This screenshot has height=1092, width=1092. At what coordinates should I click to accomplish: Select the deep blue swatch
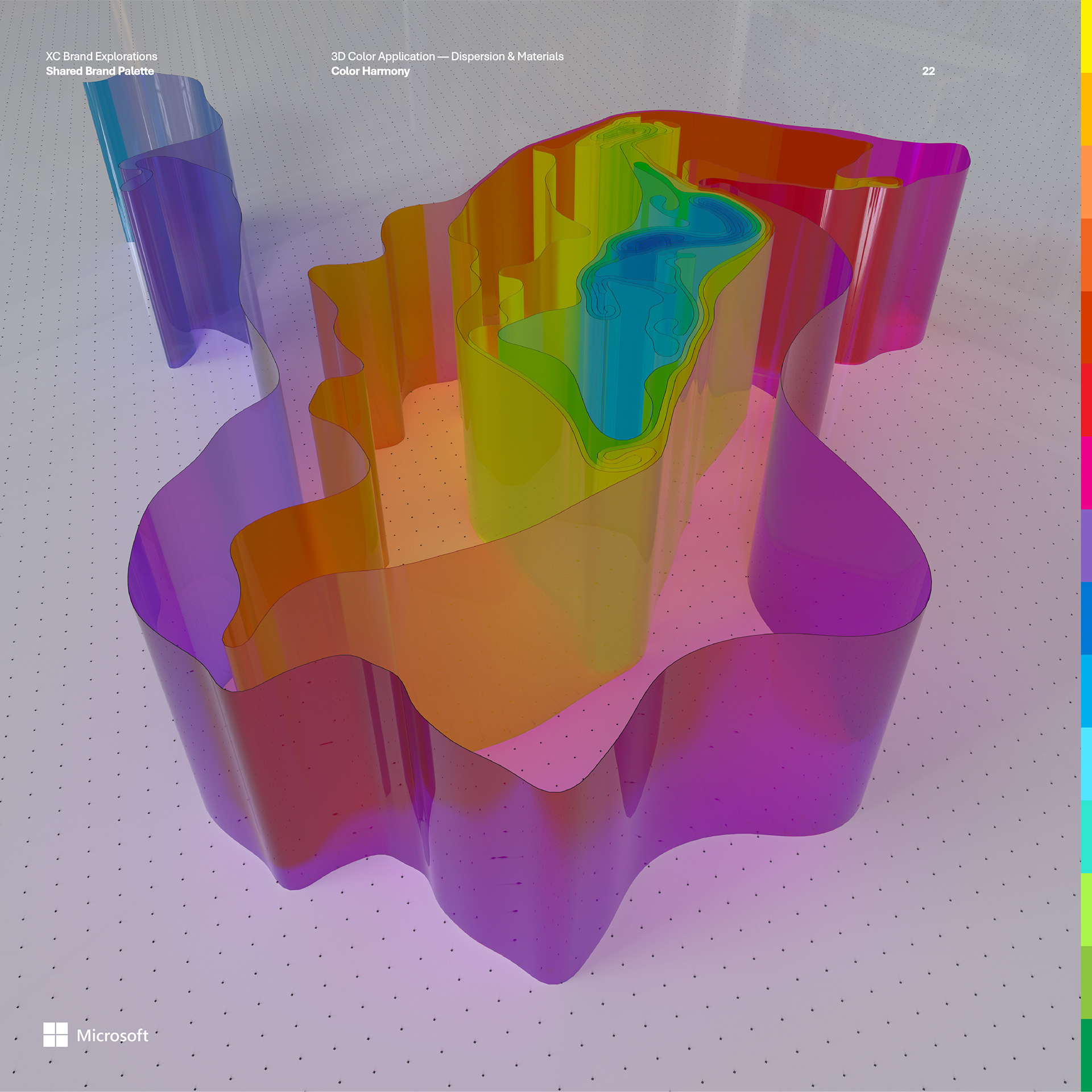click(1086, 618)
